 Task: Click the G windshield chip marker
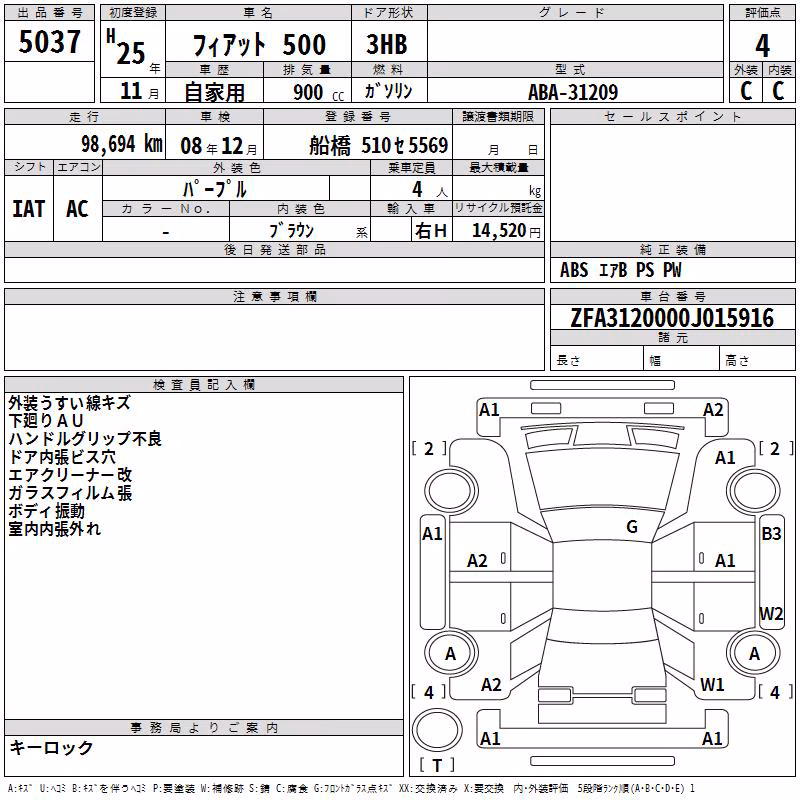coord(632,527)
